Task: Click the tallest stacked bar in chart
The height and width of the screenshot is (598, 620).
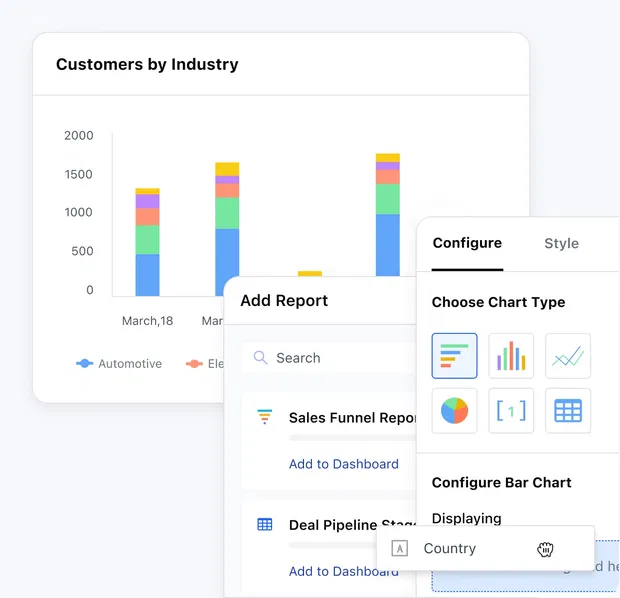Action: (x=388, y=215)
